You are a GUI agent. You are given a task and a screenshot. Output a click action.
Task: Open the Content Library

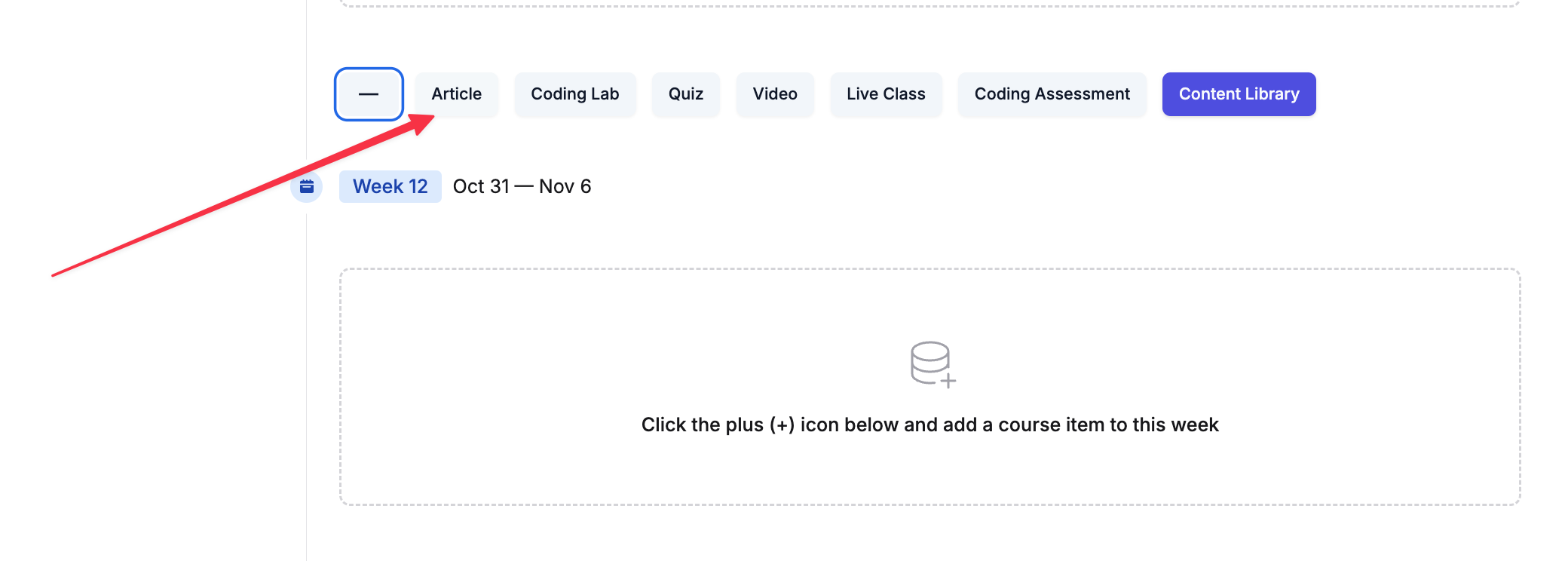tap(1239, 94)
